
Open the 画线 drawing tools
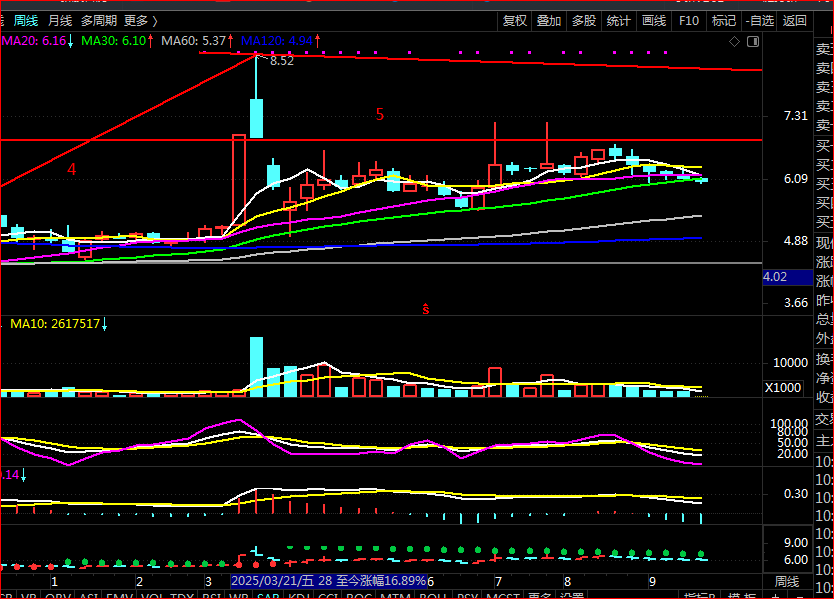pos(654,21)
